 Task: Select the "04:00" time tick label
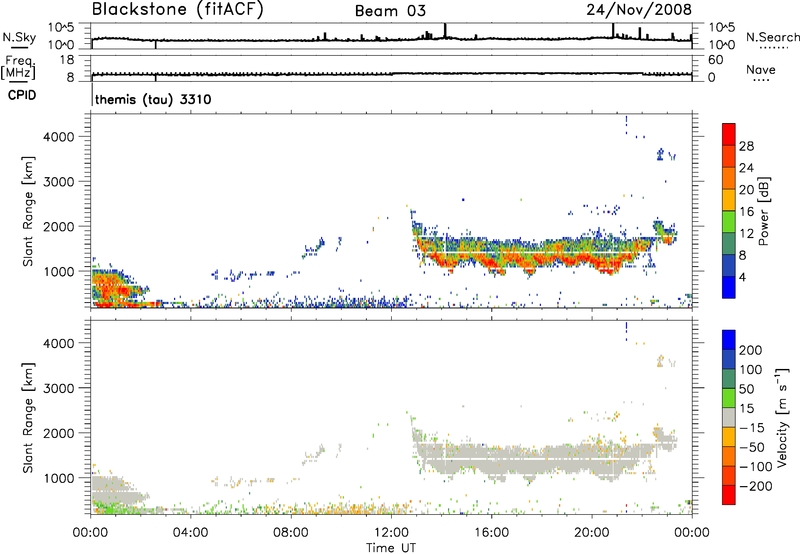coord(190,533)
